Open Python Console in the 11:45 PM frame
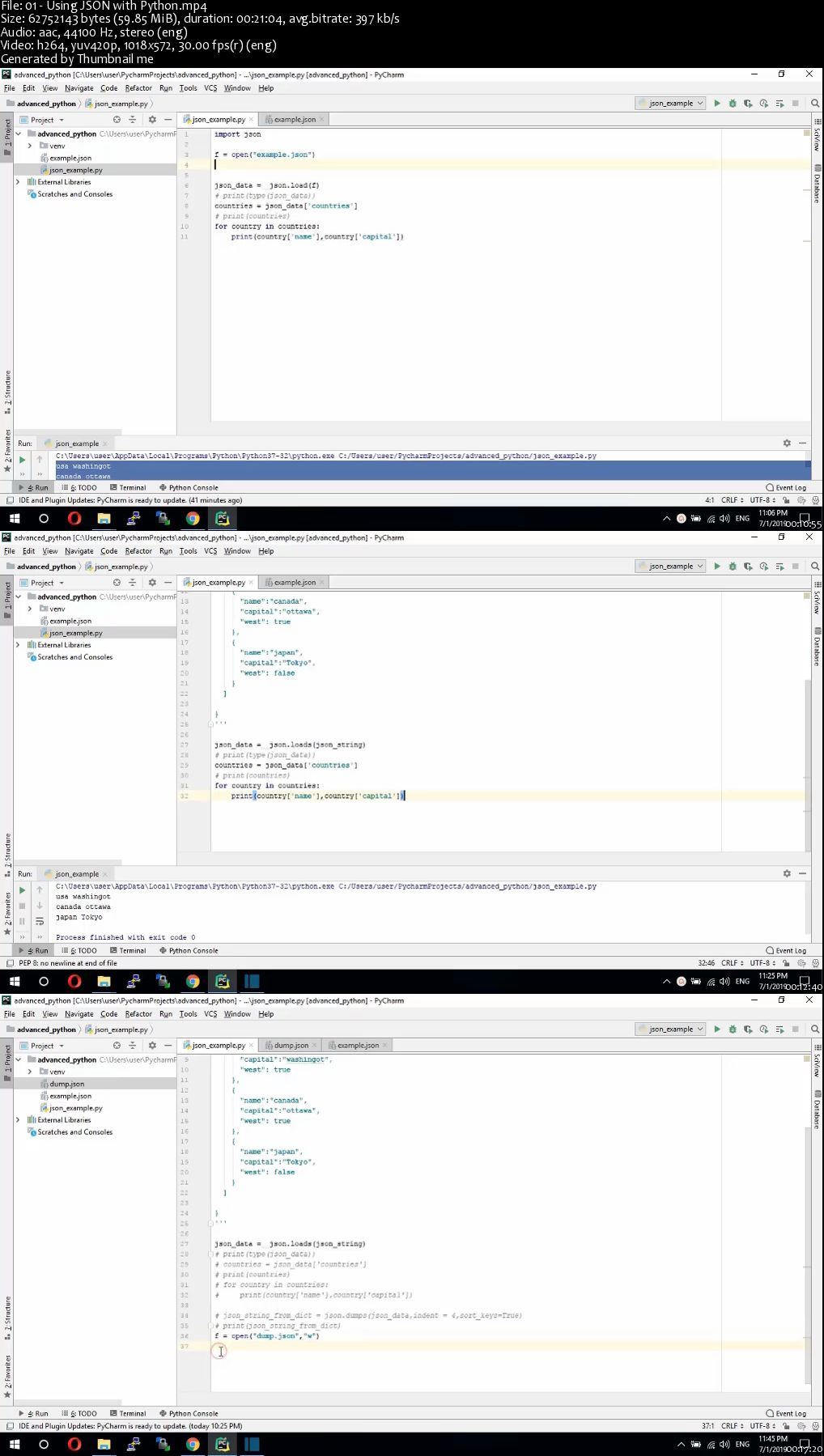 coord(189,1413)
